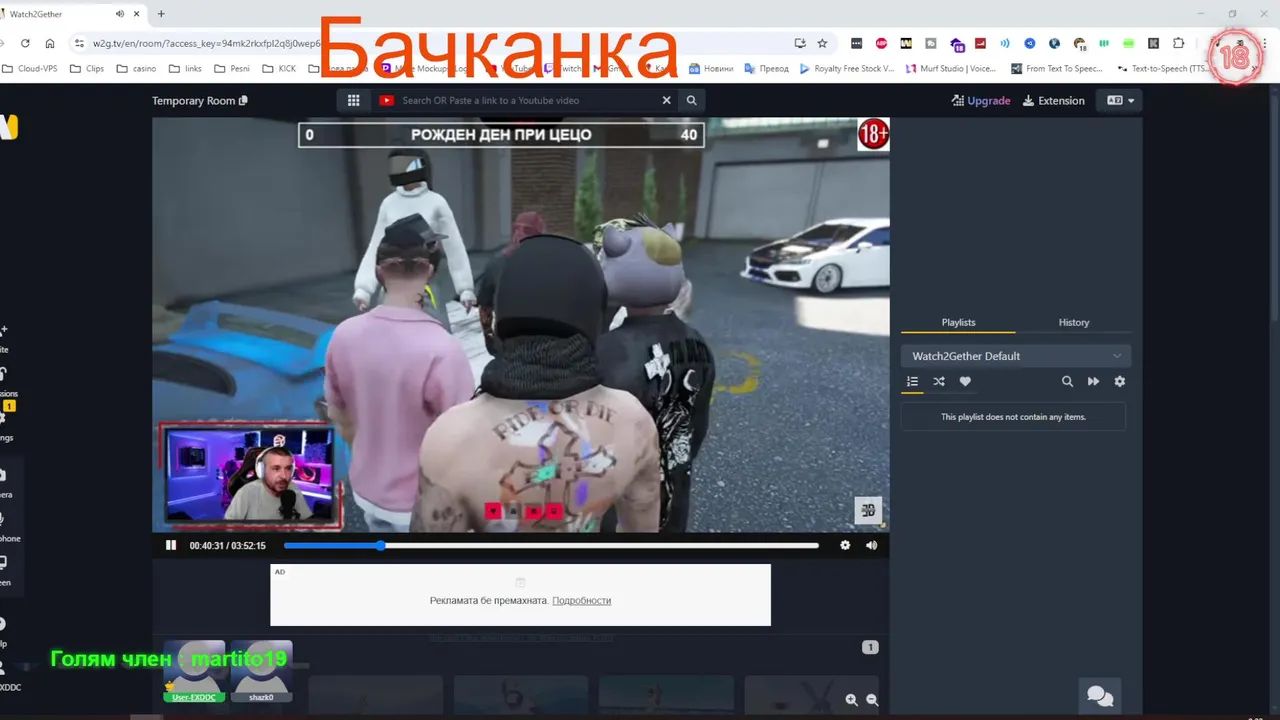
Task: Mute the Watch2Gether tab audio icon
Action: click(120, 14)
